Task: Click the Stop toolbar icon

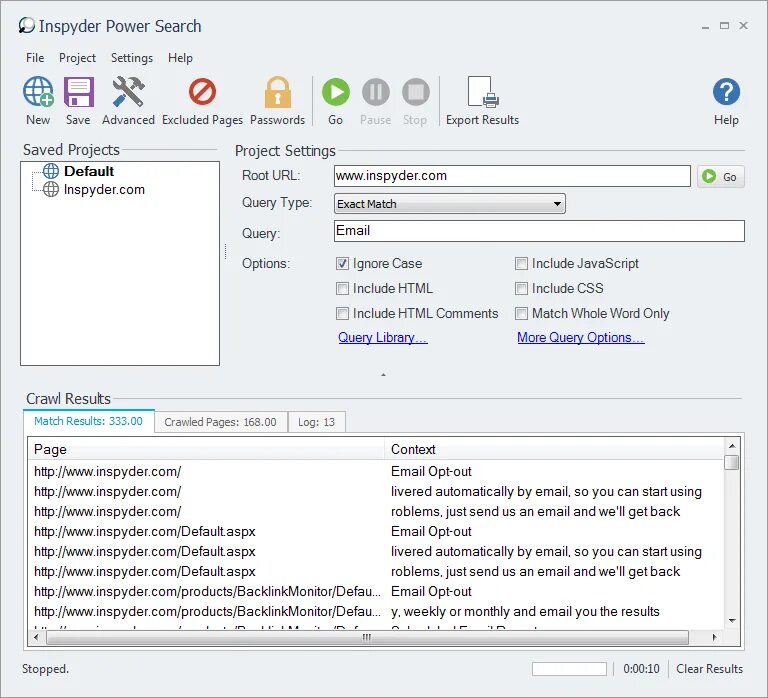Action: click(x=415, y=92)
